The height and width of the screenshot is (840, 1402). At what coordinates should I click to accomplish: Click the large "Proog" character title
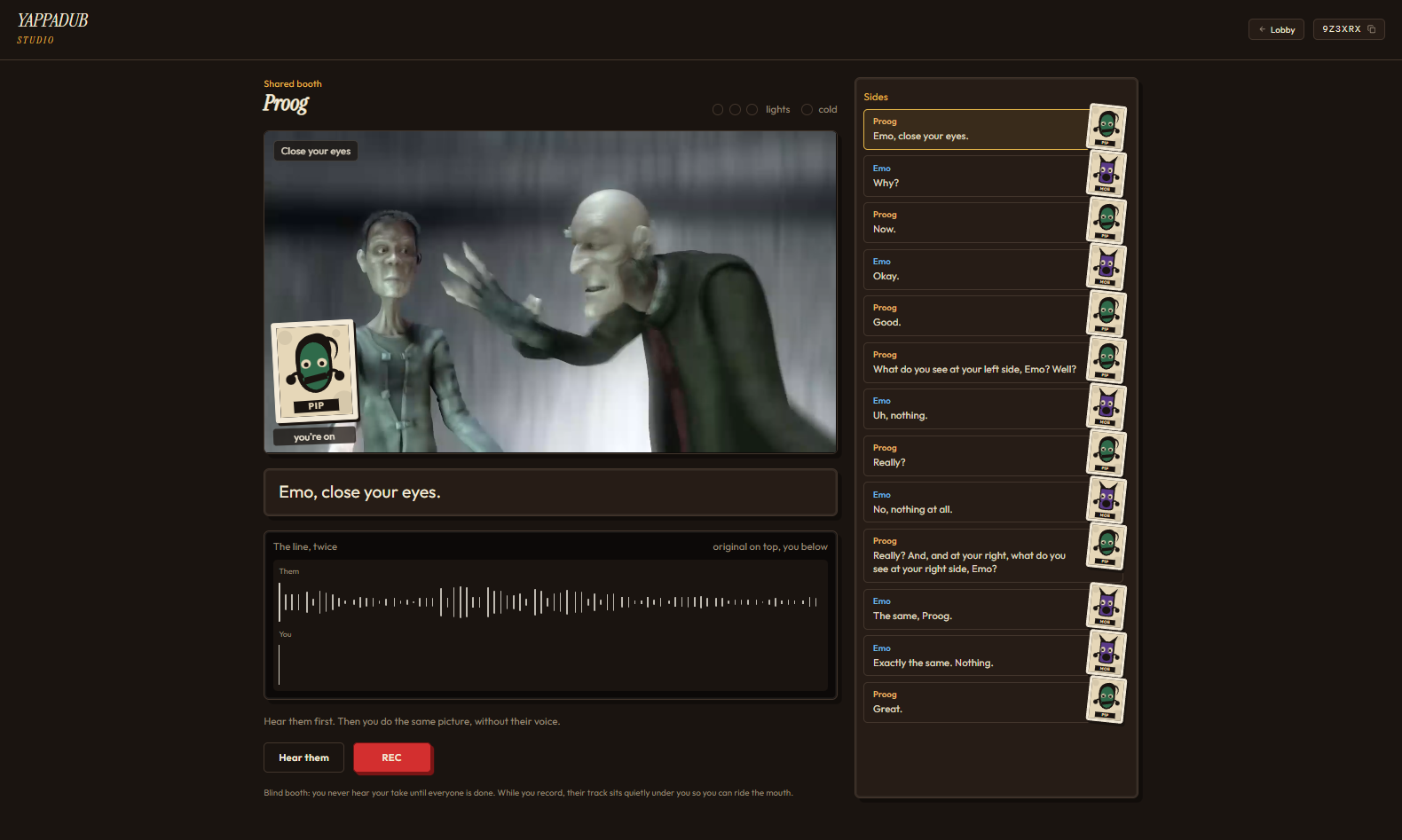[286, 104]
